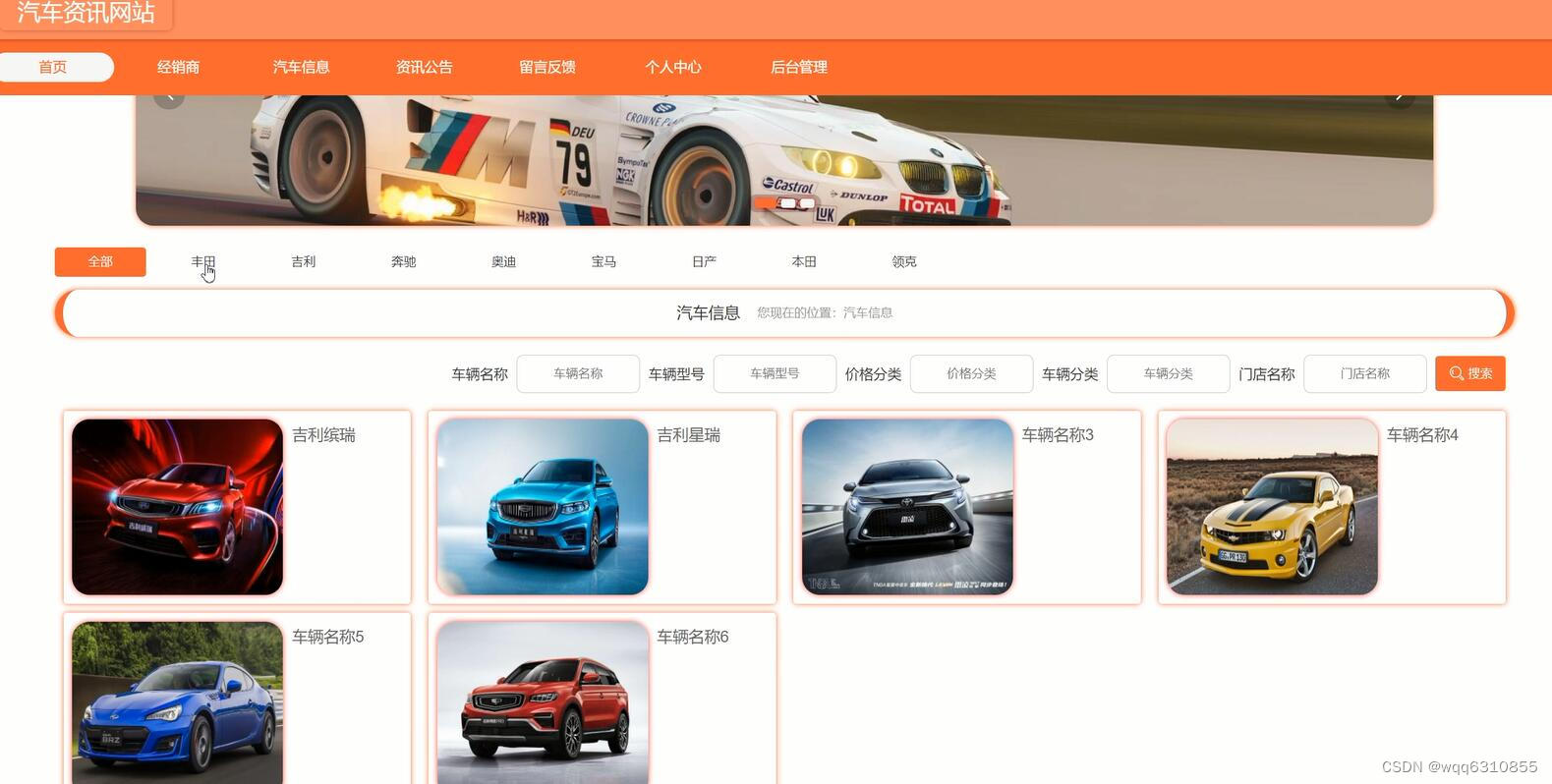The image size is (1552, 784).
Task: Filter cars by 领克 brand
Action: tap(904, 261)
